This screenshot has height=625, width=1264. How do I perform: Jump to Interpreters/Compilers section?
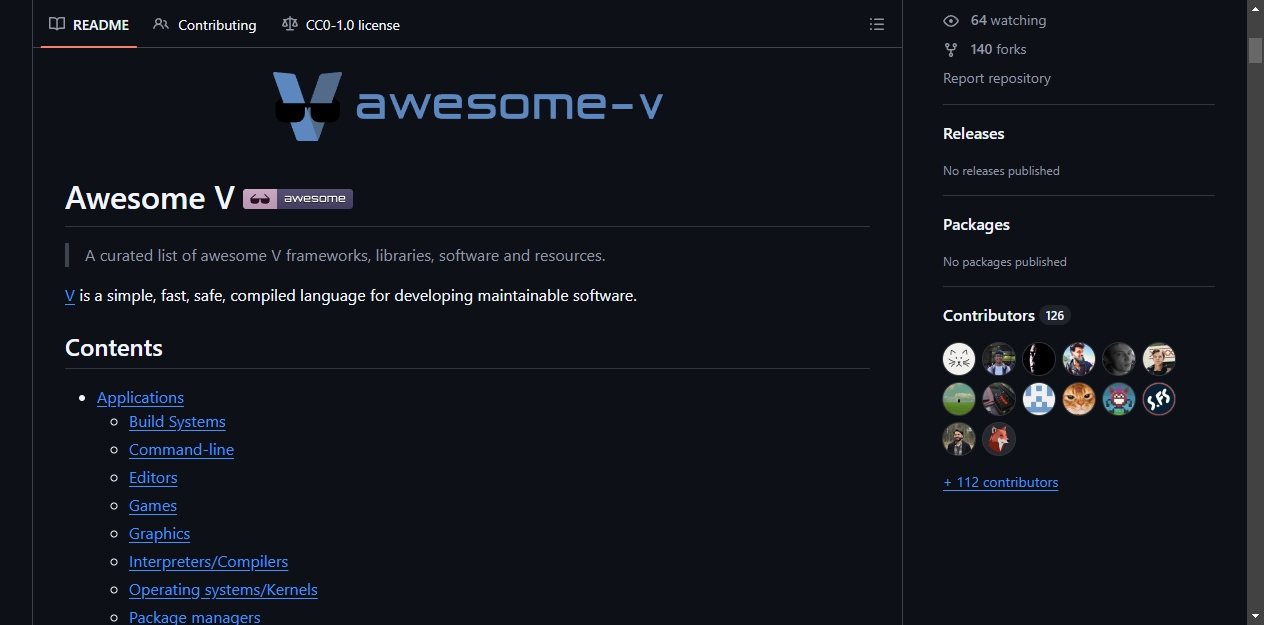(x=208, y=562)
